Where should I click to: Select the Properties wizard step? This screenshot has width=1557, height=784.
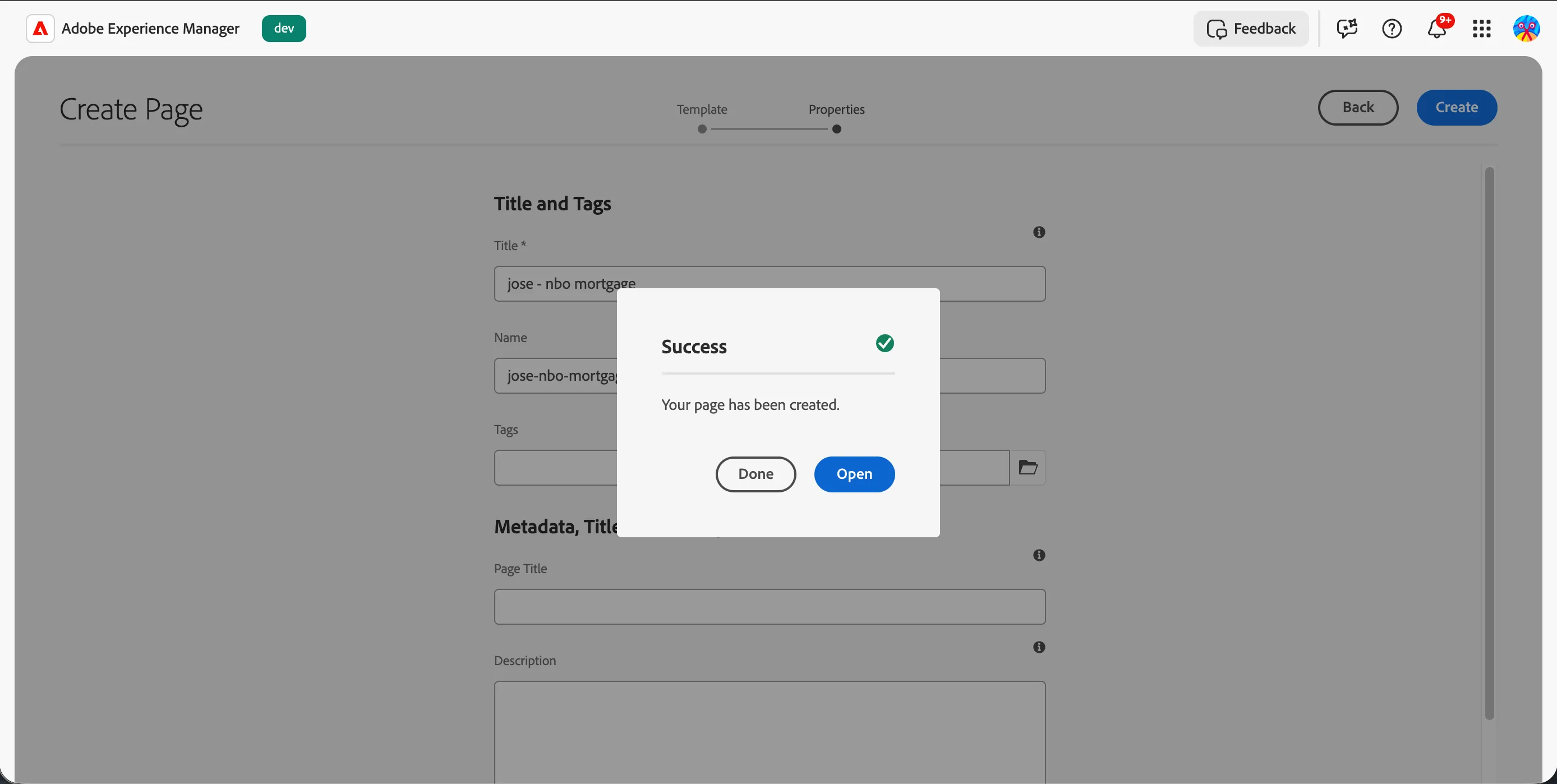coord(836,117)
